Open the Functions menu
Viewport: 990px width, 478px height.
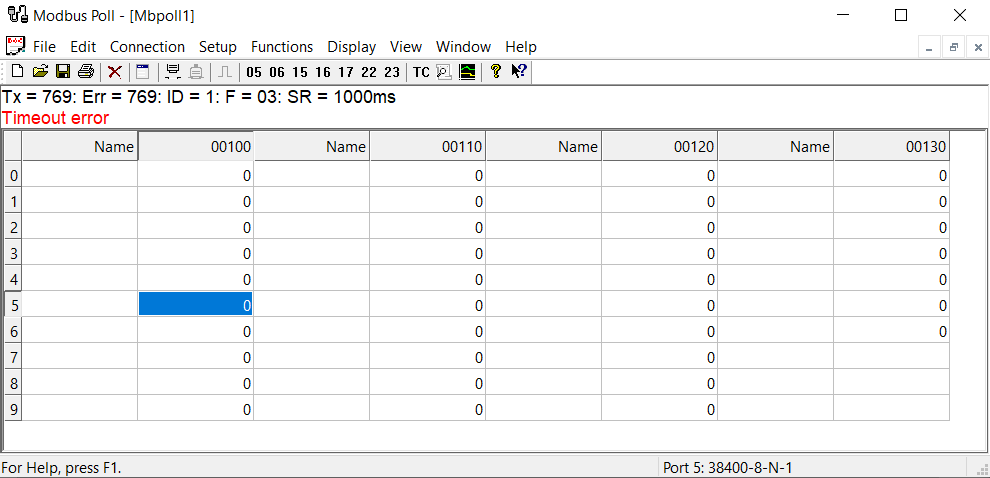(282, 47)
